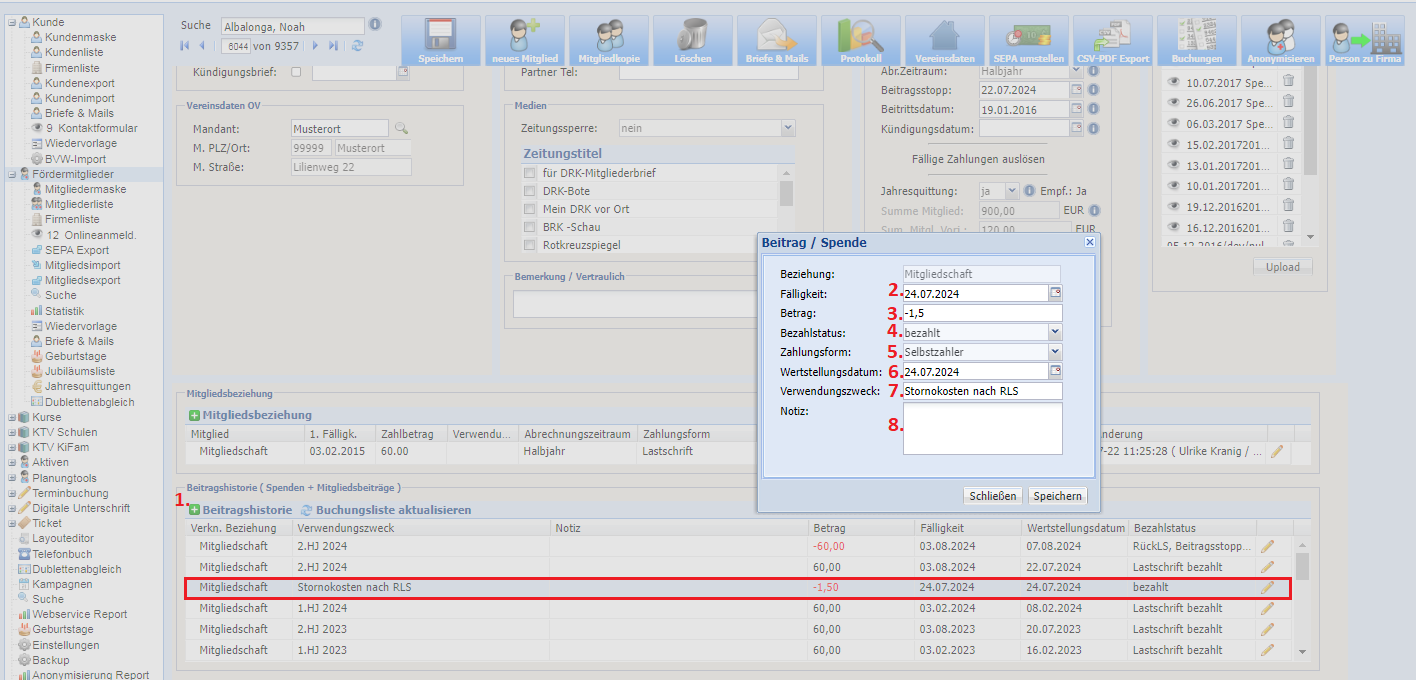Click the CSV-PDF Export toolbar icon
This screenshot has height=680, width=1416.
click(1112, 41)
